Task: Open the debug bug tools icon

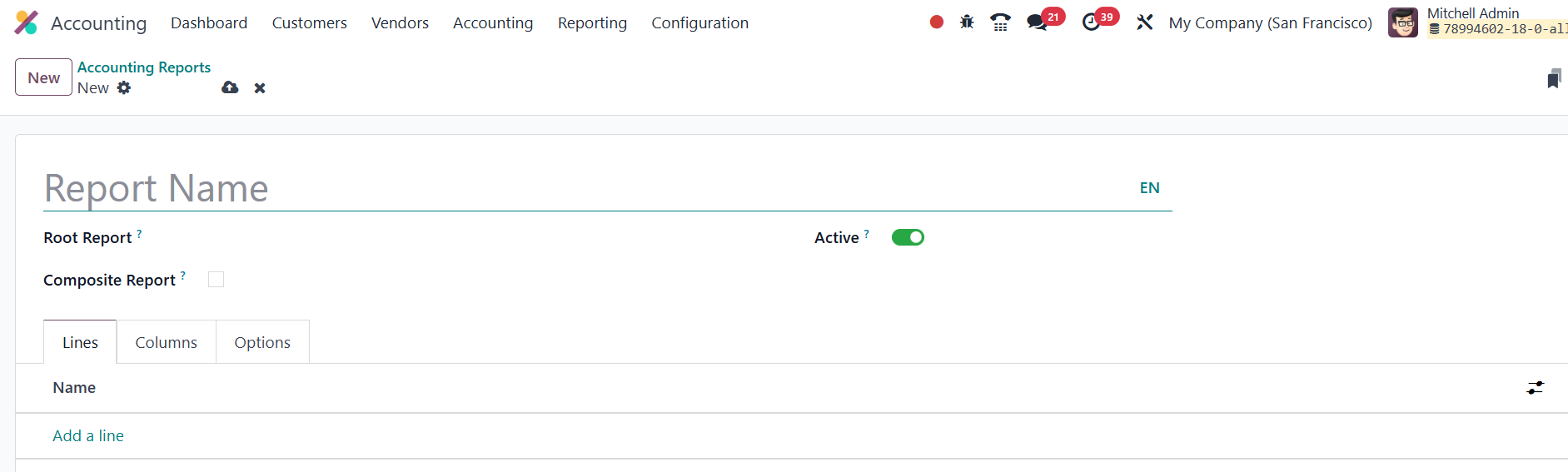Action: [967, 22]
